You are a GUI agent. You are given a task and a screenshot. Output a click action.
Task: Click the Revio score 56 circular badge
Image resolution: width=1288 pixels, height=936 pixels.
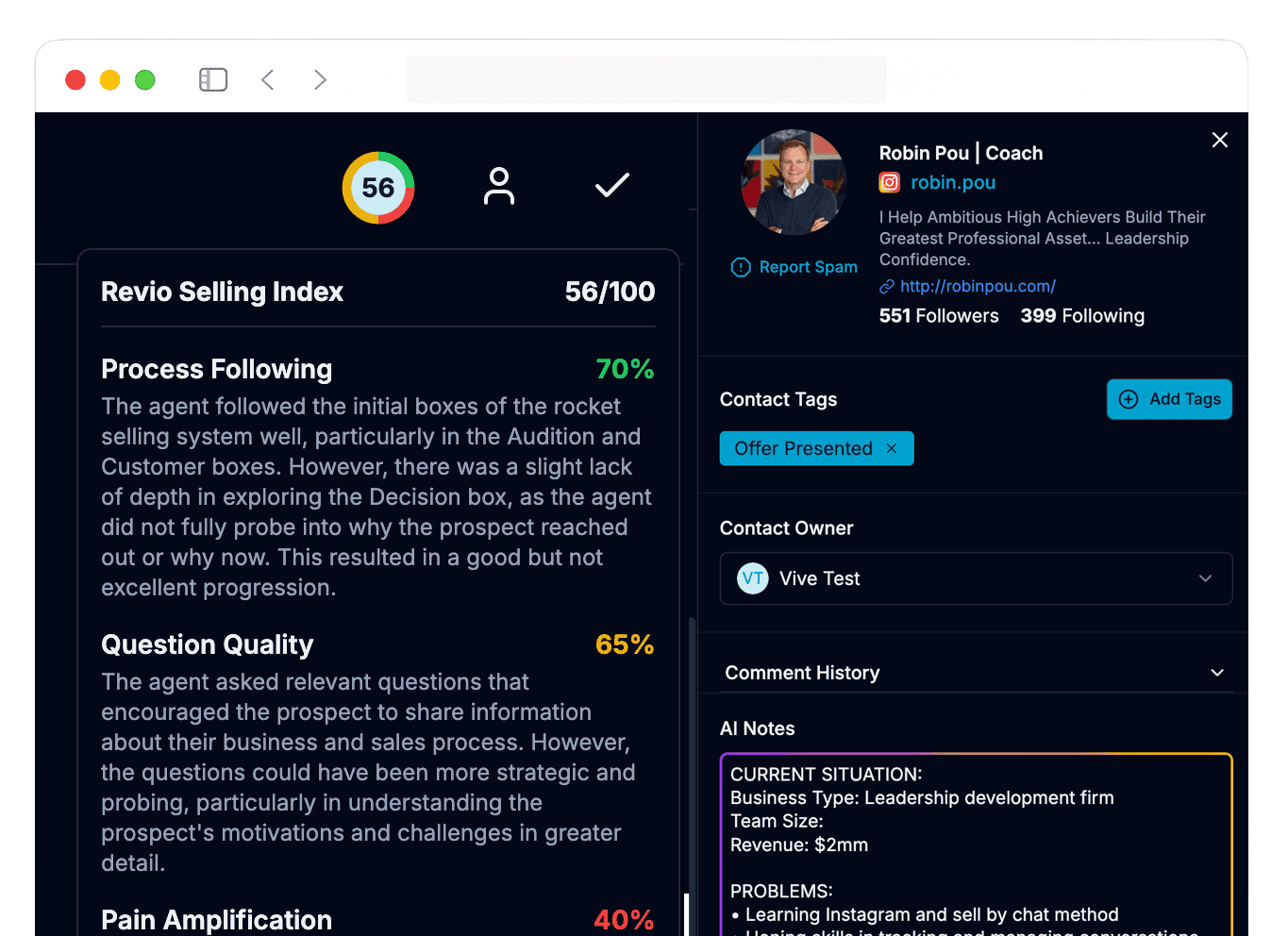378,188
